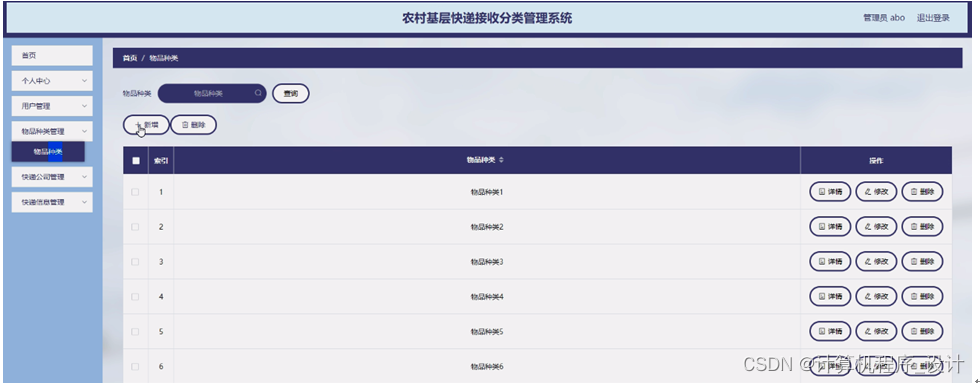Screen dimensions: 980x383
Task: Click the 退出登录 logout link
Action: click(933, 18)
